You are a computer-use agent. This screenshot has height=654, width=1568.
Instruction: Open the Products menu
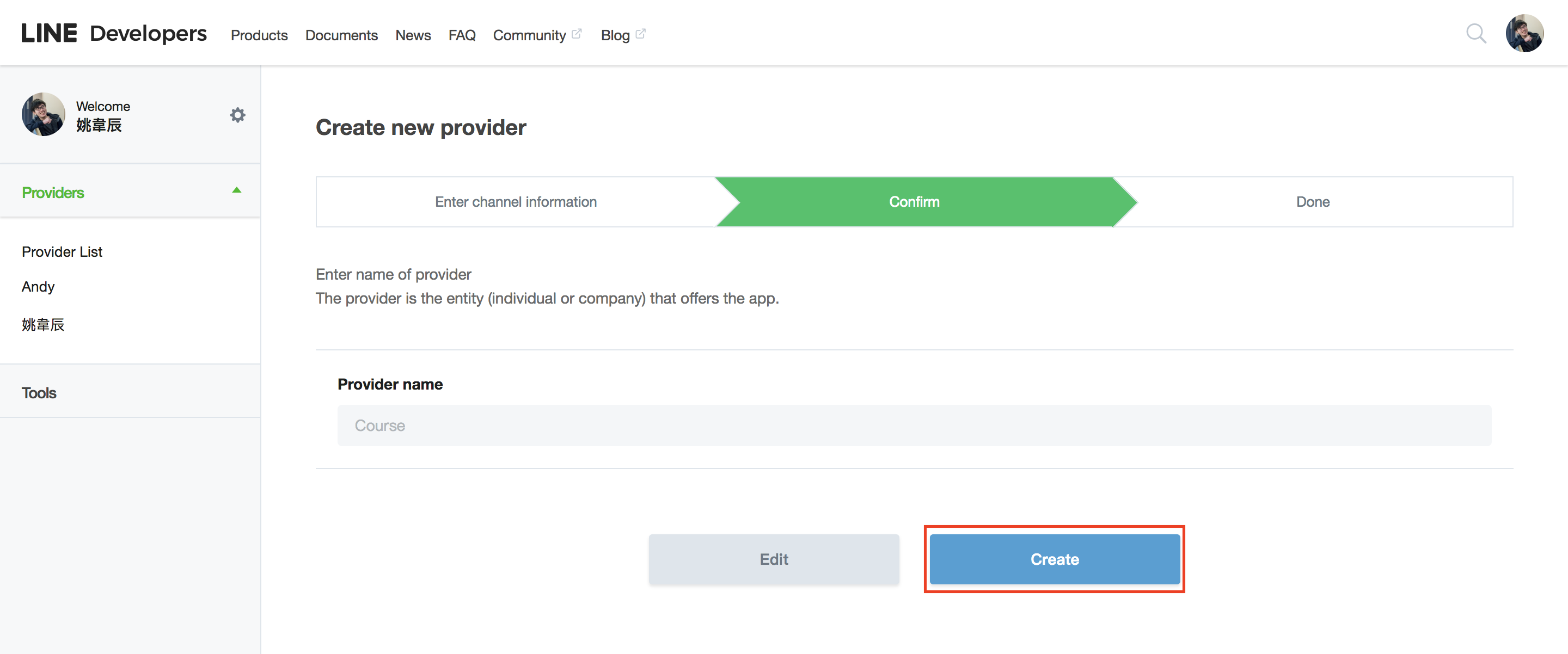click(x=259, y=35)
